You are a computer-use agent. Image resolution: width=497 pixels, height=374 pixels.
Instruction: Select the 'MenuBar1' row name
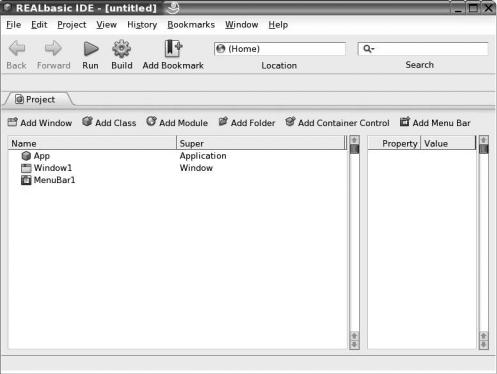point(54,180)
